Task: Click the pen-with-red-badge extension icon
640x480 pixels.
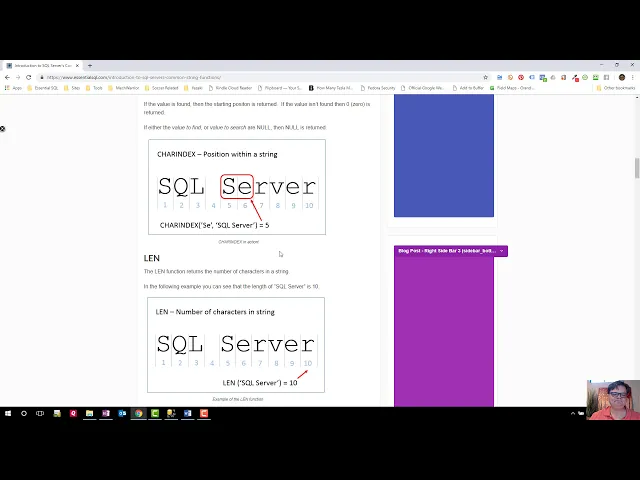Action: [x=575, y=77]
